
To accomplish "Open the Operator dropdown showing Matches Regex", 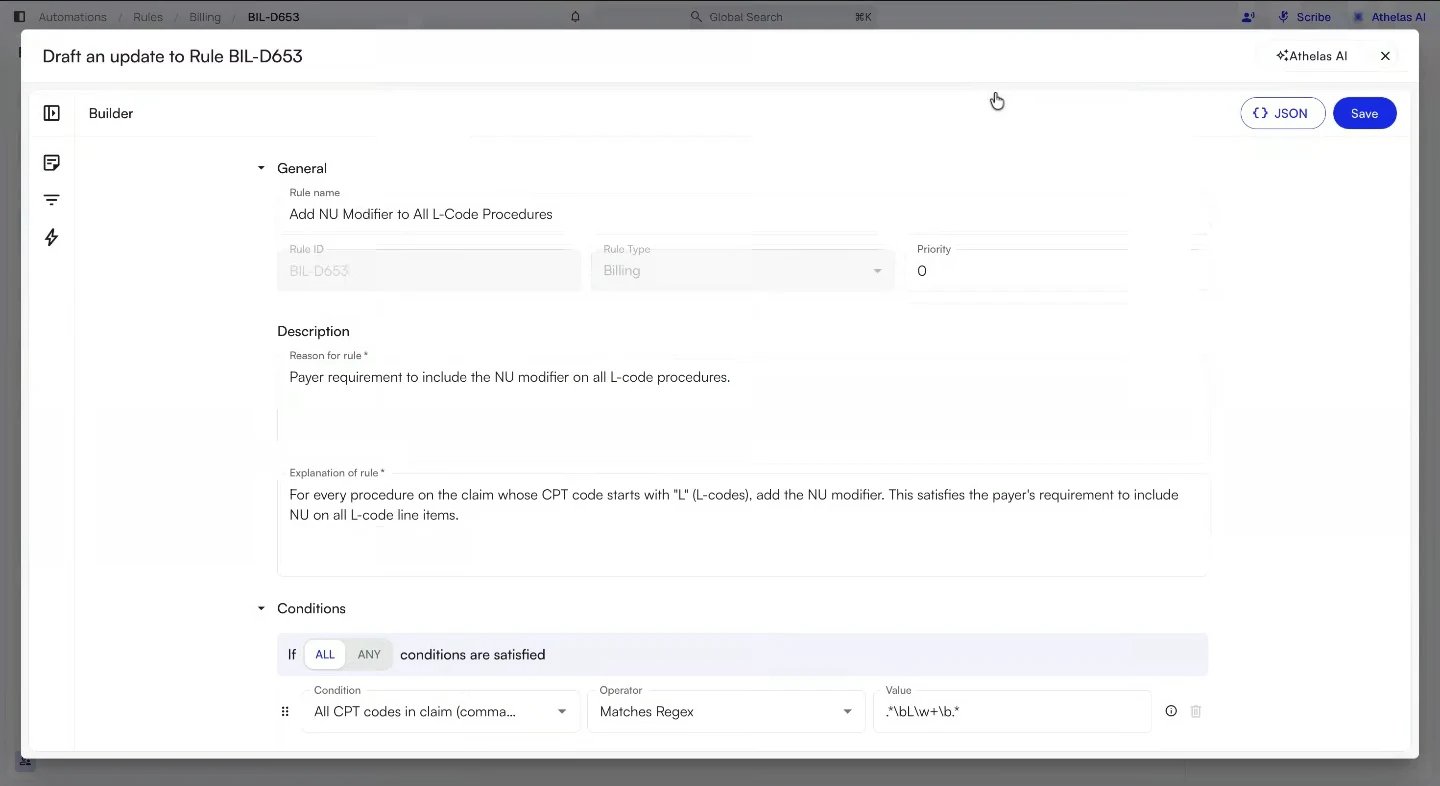I will (x=726, y=711).
